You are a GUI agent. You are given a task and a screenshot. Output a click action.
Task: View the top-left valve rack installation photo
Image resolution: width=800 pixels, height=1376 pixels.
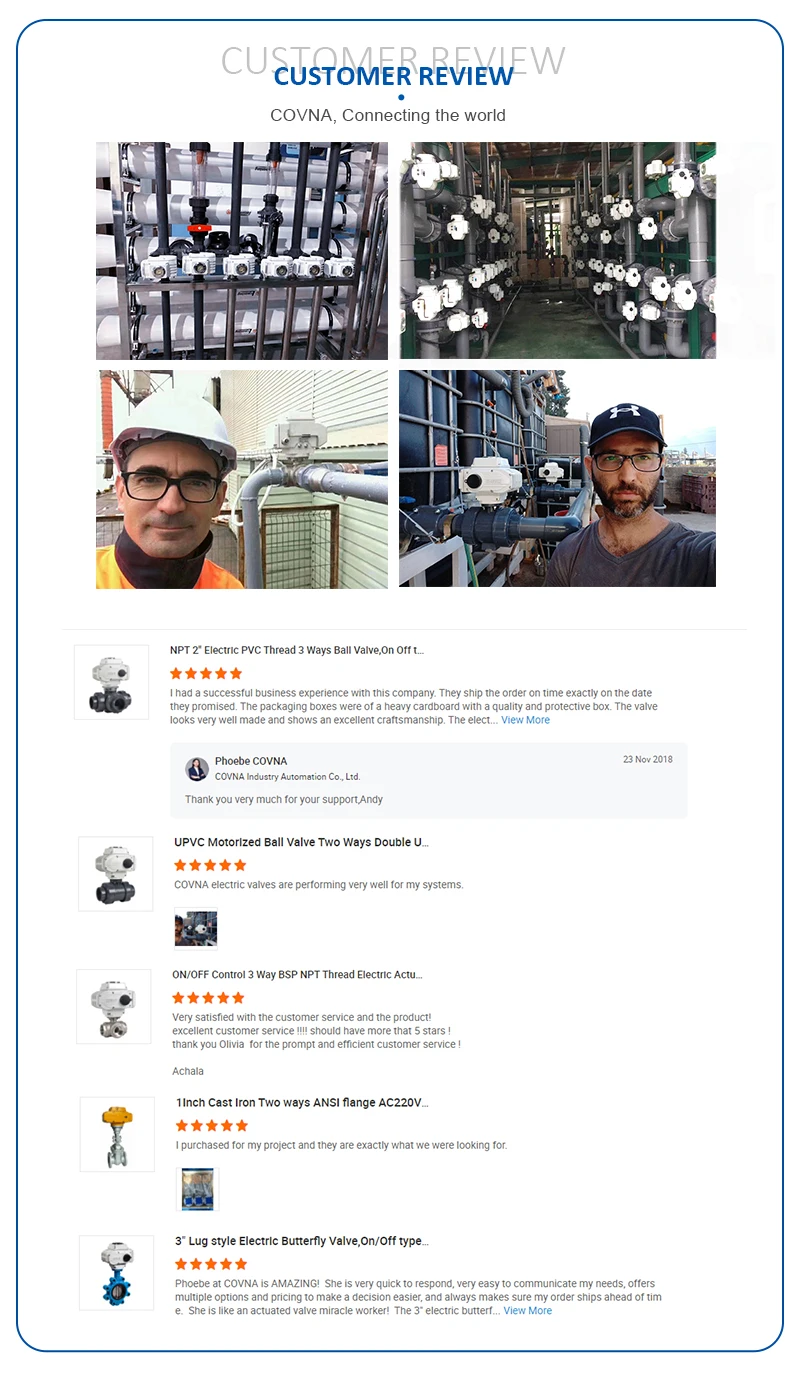point(242,251)
